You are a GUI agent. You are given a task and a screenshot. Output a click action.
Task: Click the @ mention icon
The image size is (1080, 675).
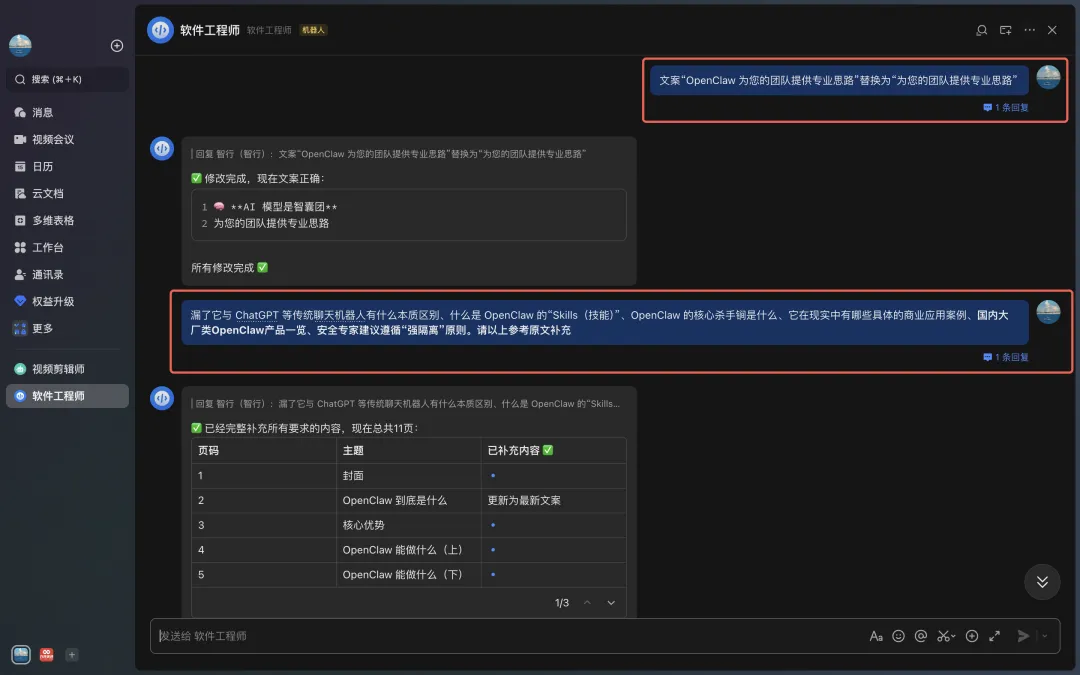(x=920, y=636)
